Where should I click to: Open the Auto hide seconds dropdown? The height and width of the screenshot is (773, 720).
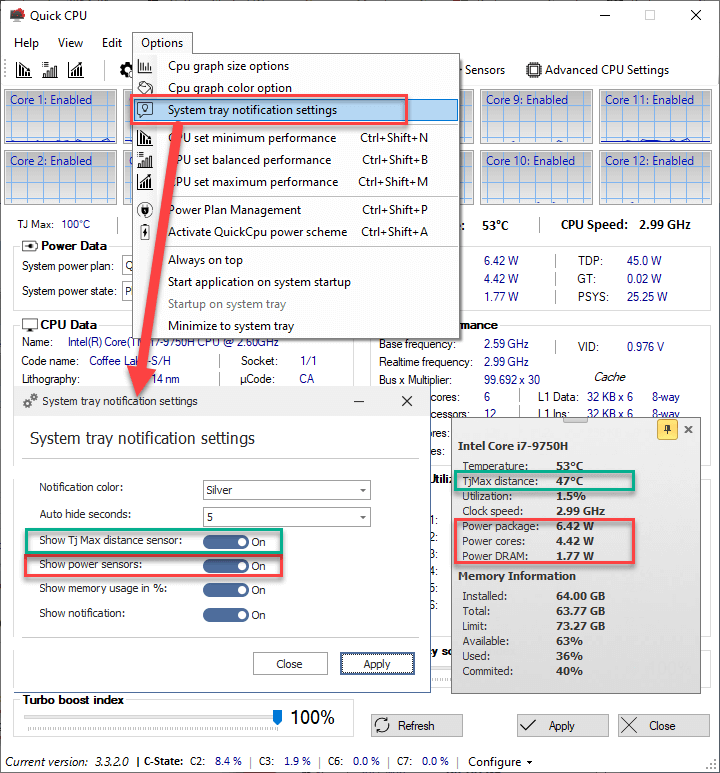tap(287, 517)
